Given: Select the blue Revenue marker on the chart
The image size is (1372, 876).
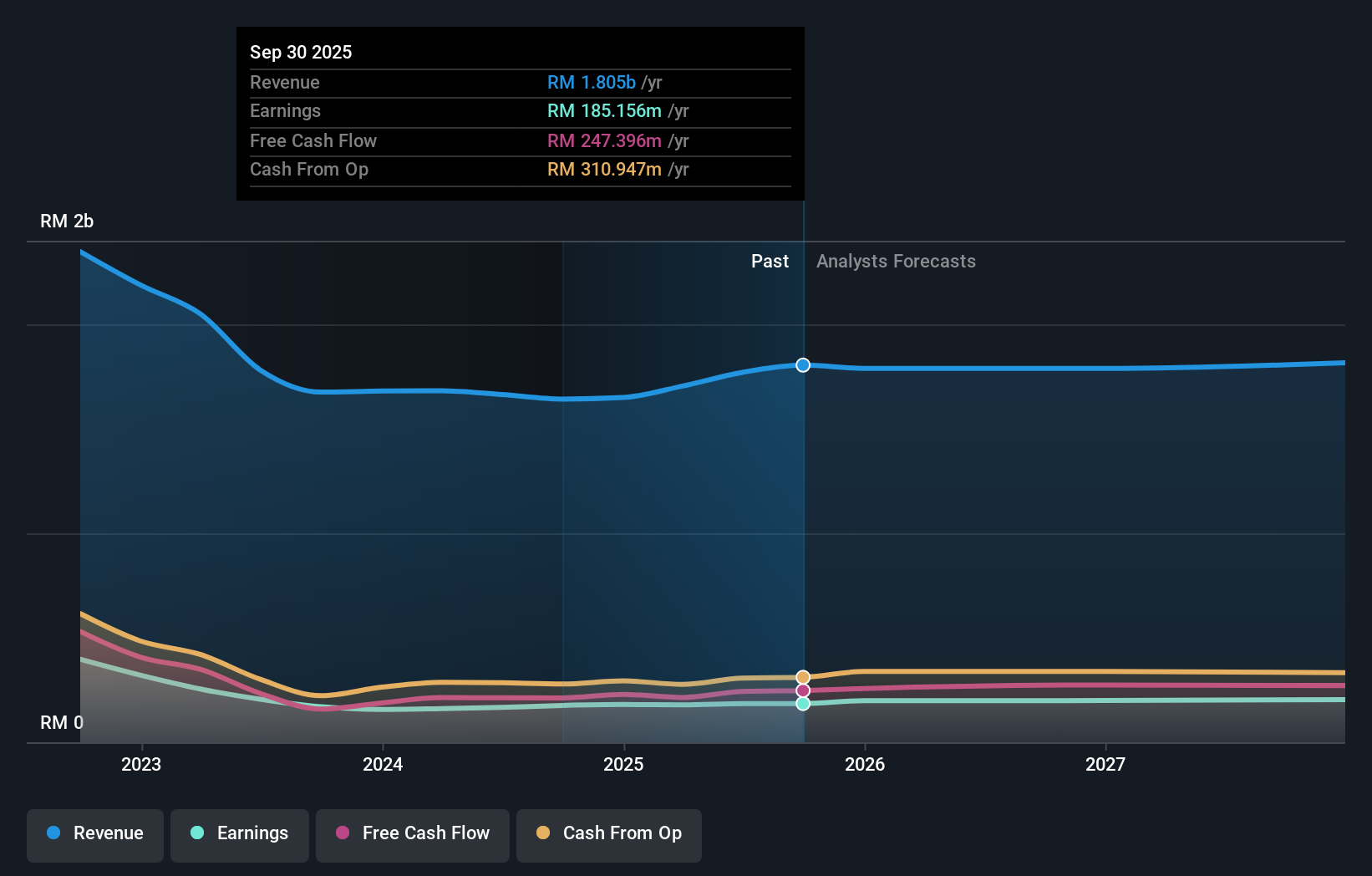Looking at the screenshot, I should (x=802, y=364).
